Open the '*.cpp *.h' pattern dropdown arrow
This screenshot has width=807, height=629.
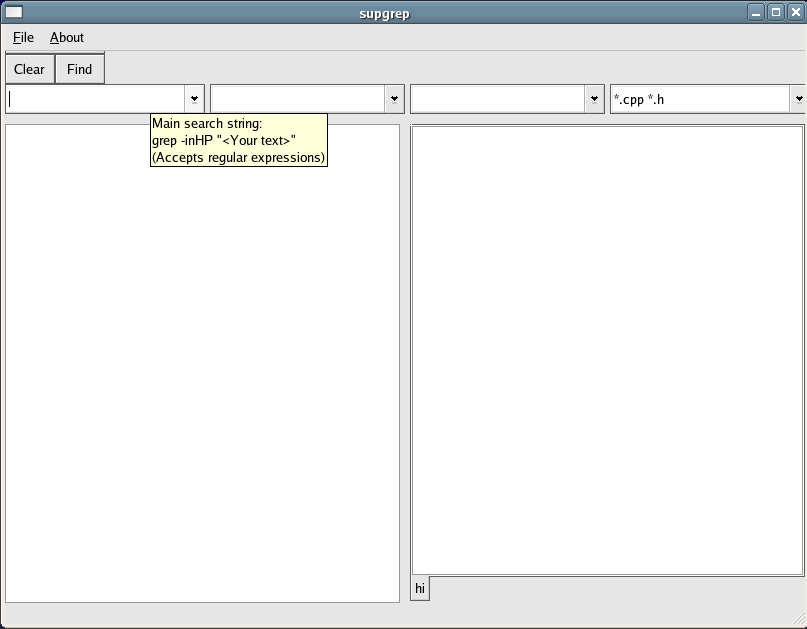click(798, 99)
